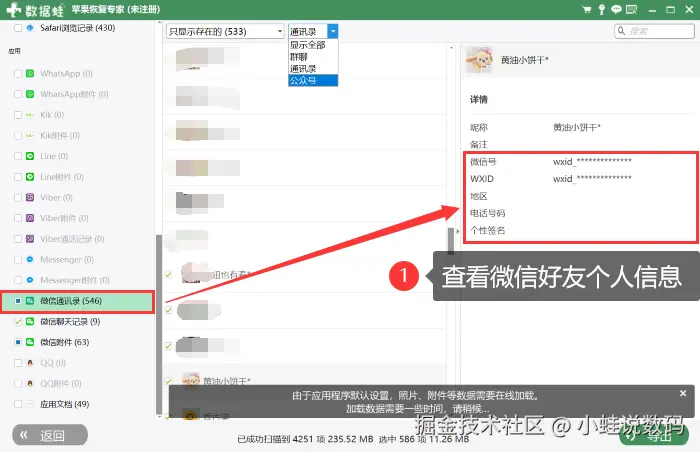Screen dimensions: 700x452
Task: Click the WhatsApp (0) app icon
Action: pos(30,73)
